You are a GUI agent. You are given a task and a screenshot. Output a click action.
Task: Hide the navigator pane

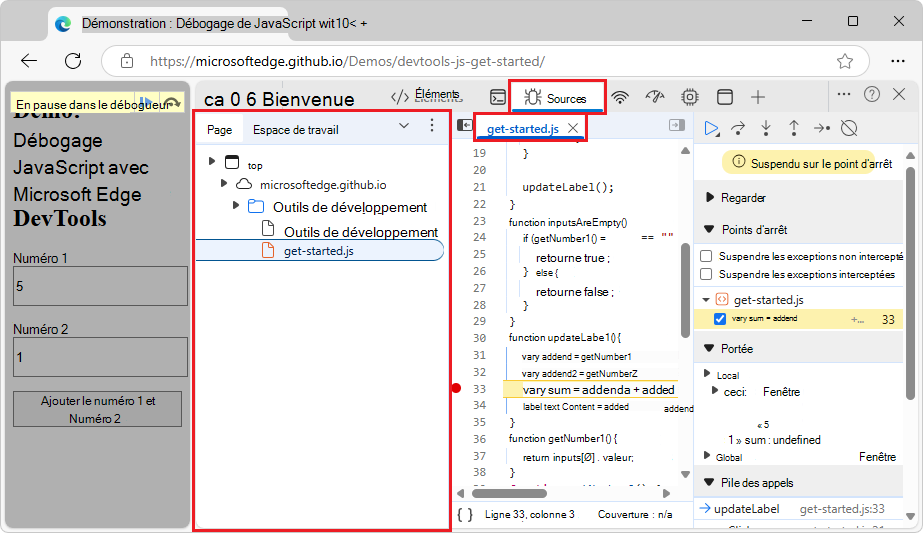[464, 125]
